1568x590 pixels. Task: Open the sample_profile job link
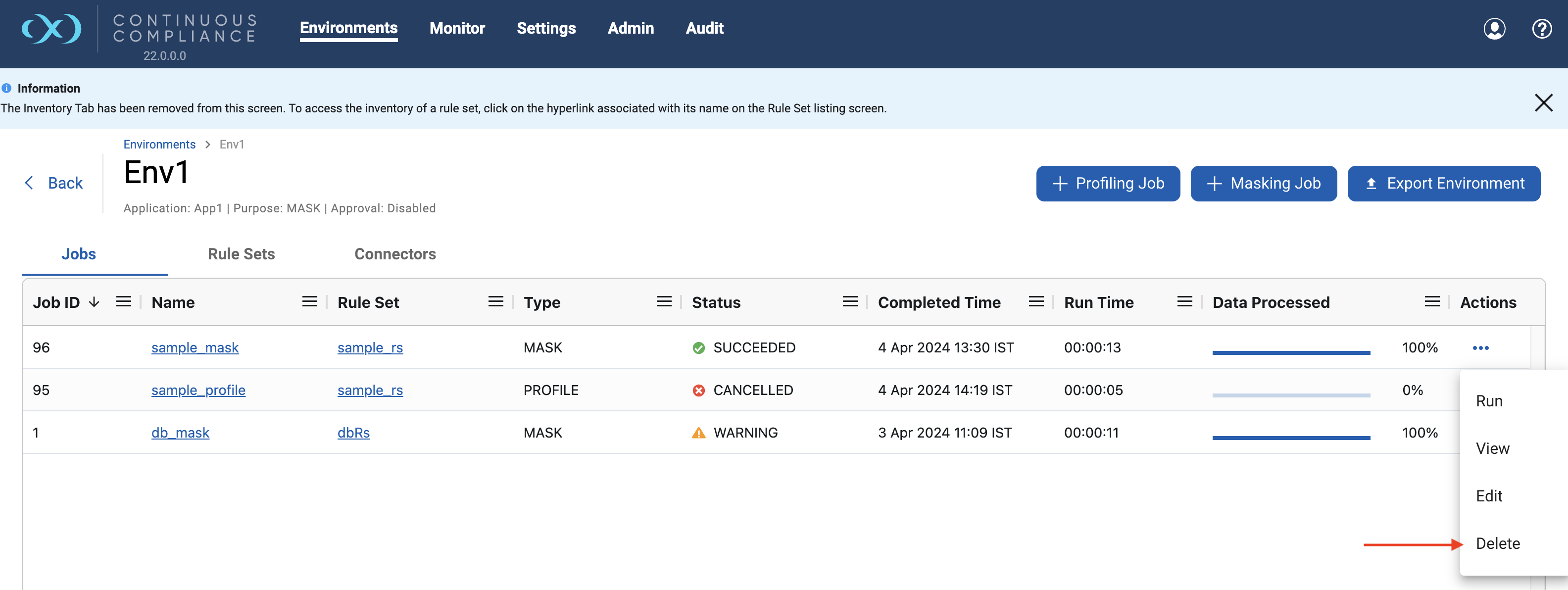pos(198,390)
